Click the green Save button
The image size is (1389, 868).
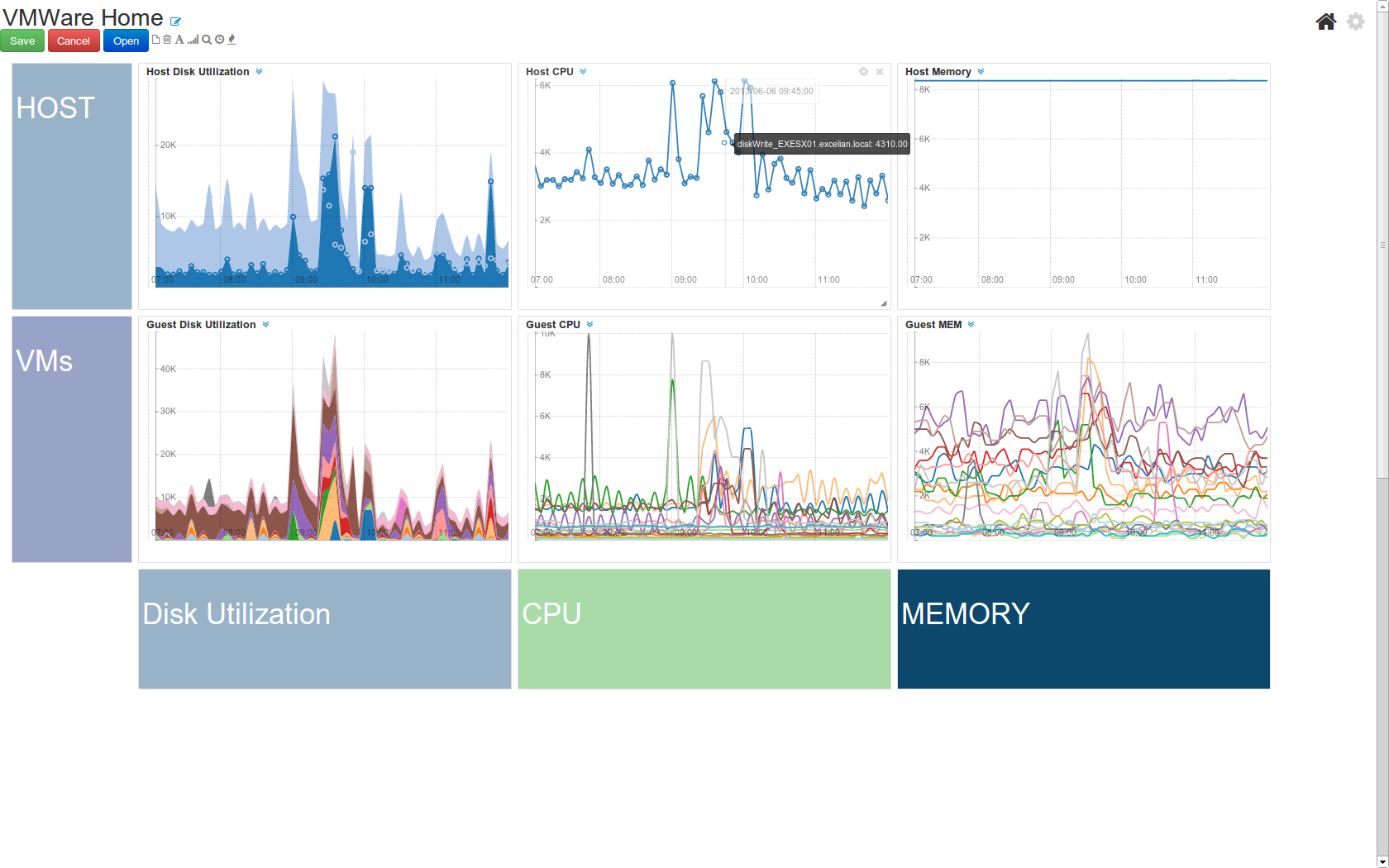(x=22, y=41)
